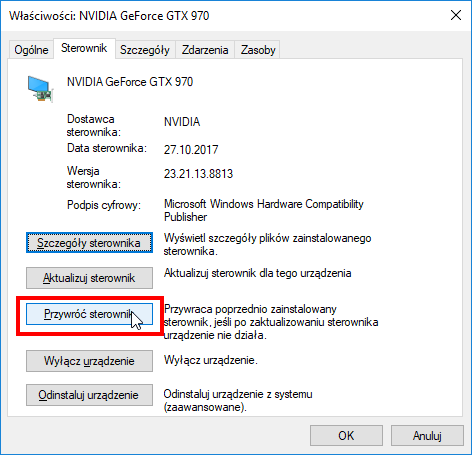This screenshot has width=472, height=455.
Task: Click the Właściwości window title bar text
Action: pyautogui.click(x=109, y=16)
